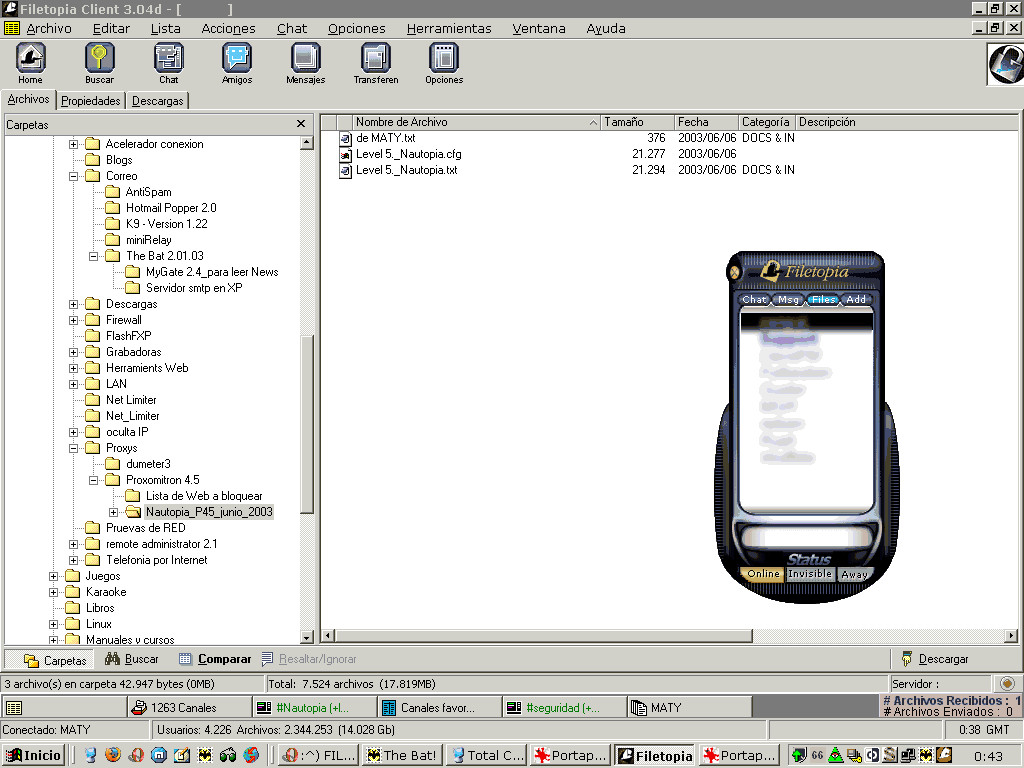Close the Carpetas panel
Image resolution: width=1024 pixels, height=768 pixels.
click(x=300, y=123)
